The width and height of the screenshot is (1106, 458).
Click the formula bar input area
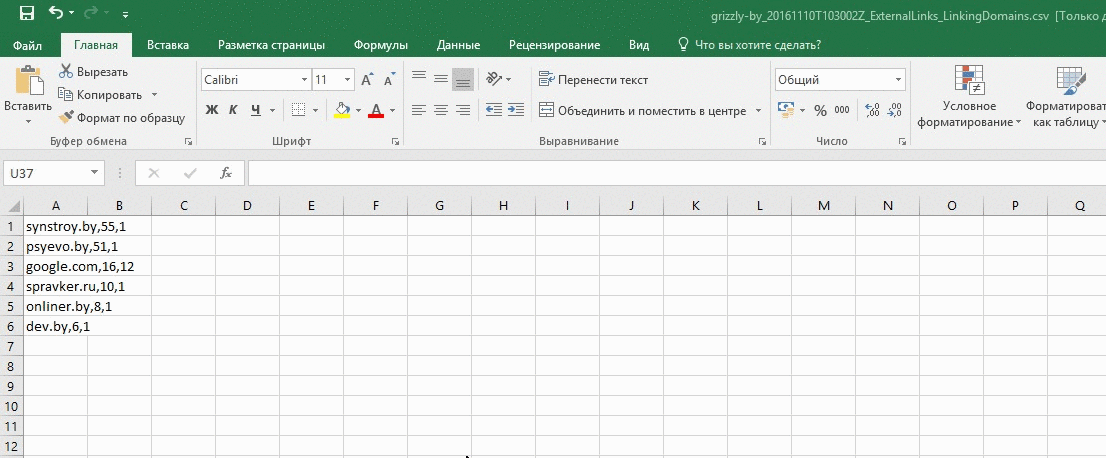[676, 173]
